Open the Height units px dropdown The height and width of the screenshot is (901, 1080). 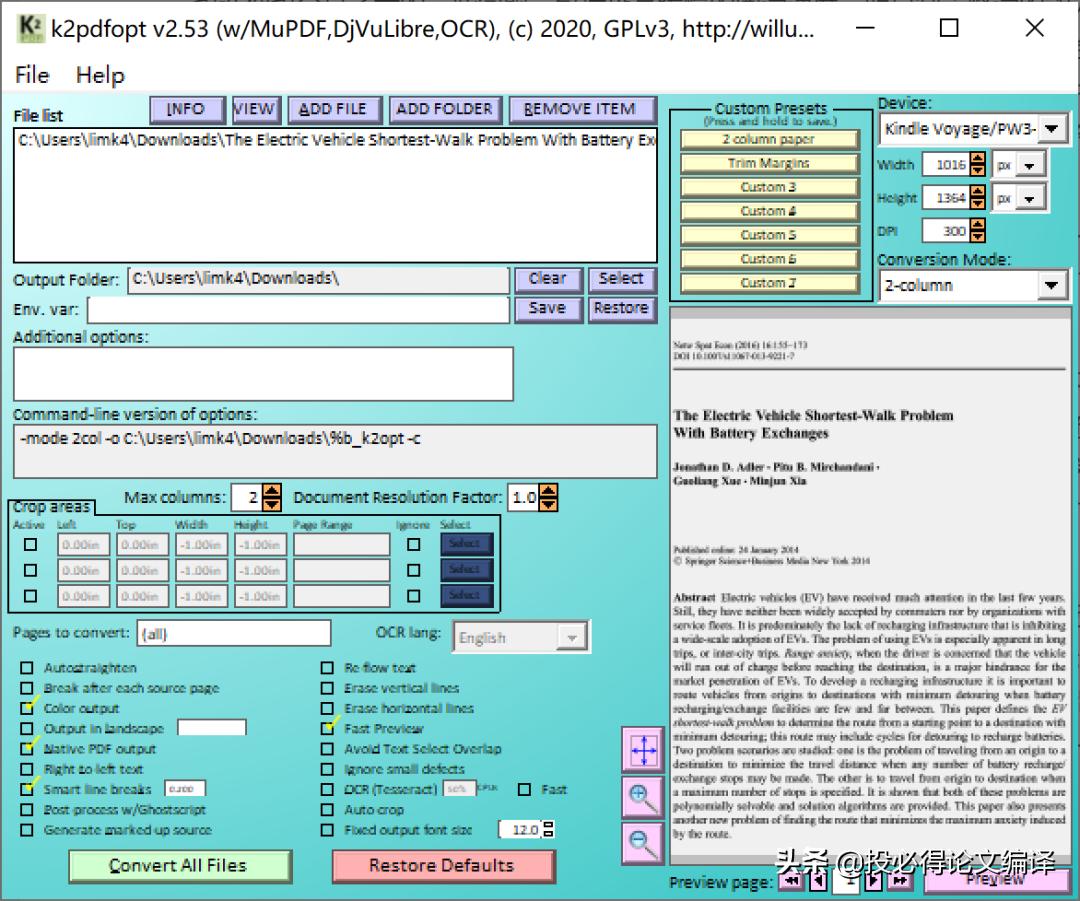(x=1029, y=198)
